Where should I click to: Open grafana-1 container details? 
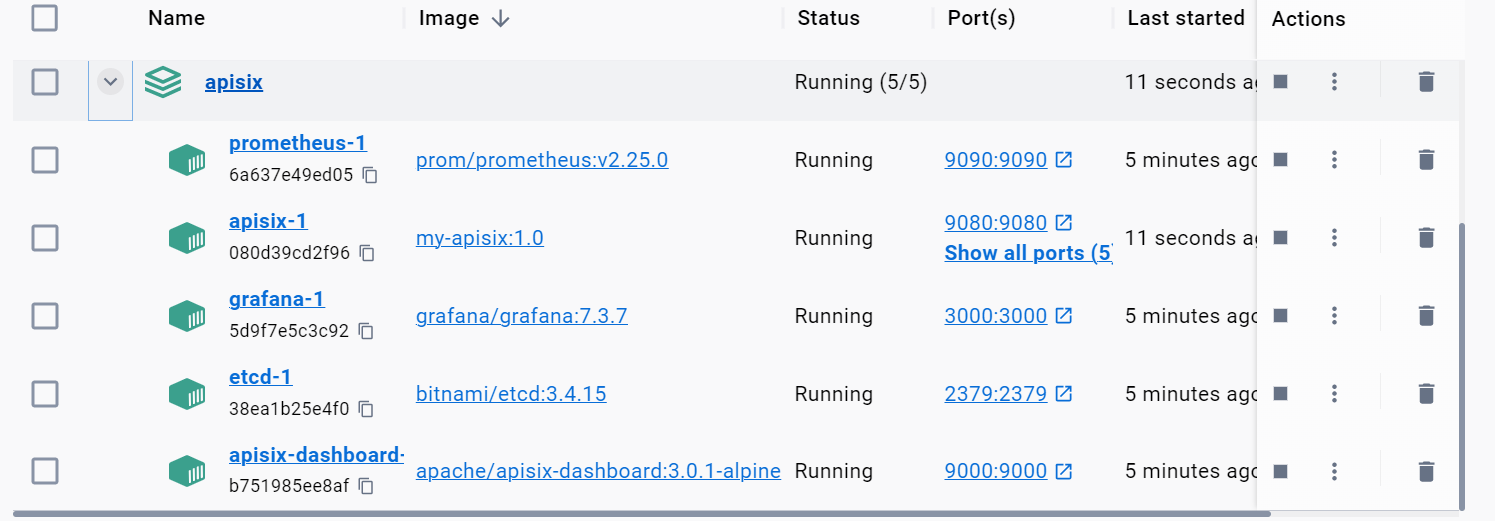277,299
